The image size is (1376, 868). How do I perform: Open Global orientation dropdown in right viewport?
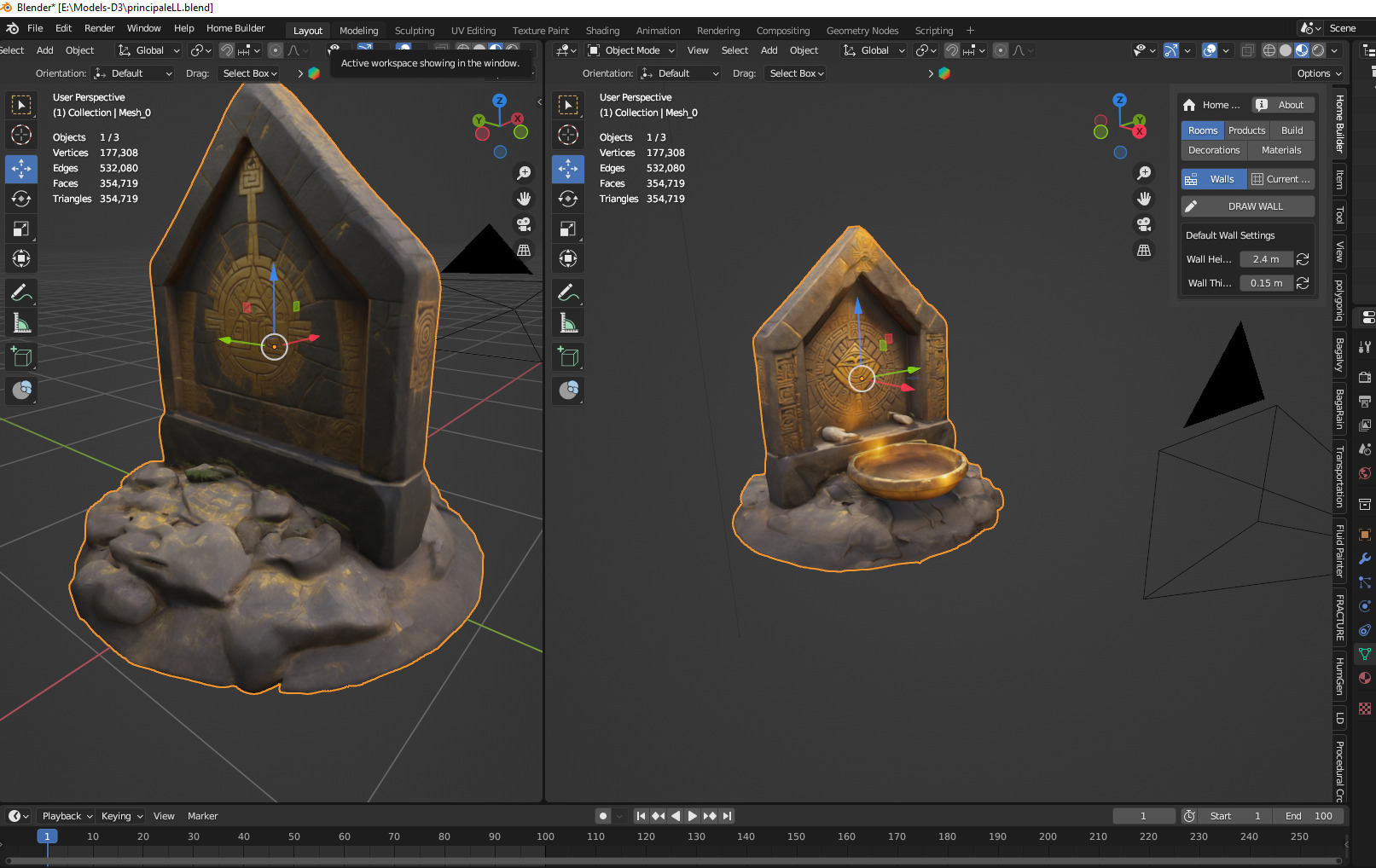click(x=874, y=50)
